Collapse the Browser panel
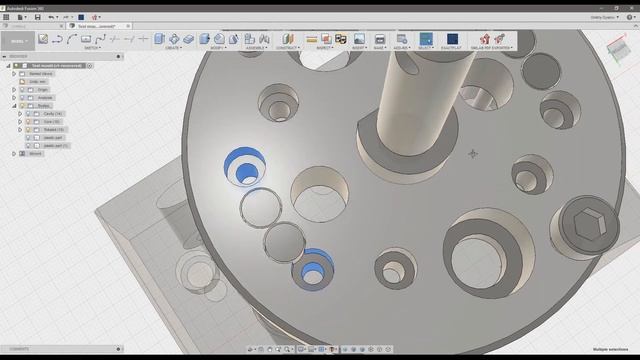The height and width of the screenshot is (360, 640). [x=4, y=56]
